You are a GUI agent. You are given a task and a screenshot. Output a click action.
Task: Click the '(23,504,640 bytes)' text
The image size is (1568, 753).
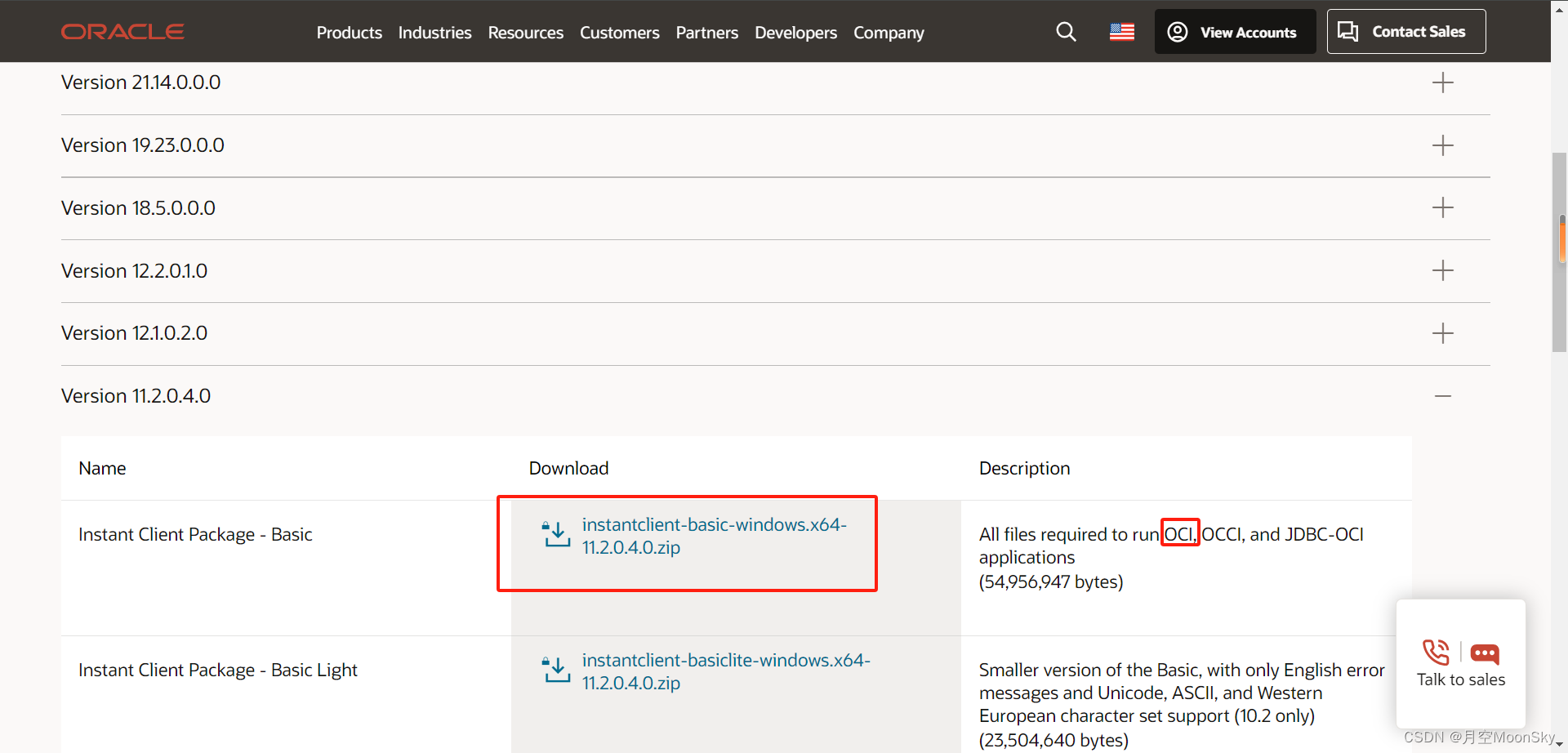pyautogui.click(x=1053, y=740)
